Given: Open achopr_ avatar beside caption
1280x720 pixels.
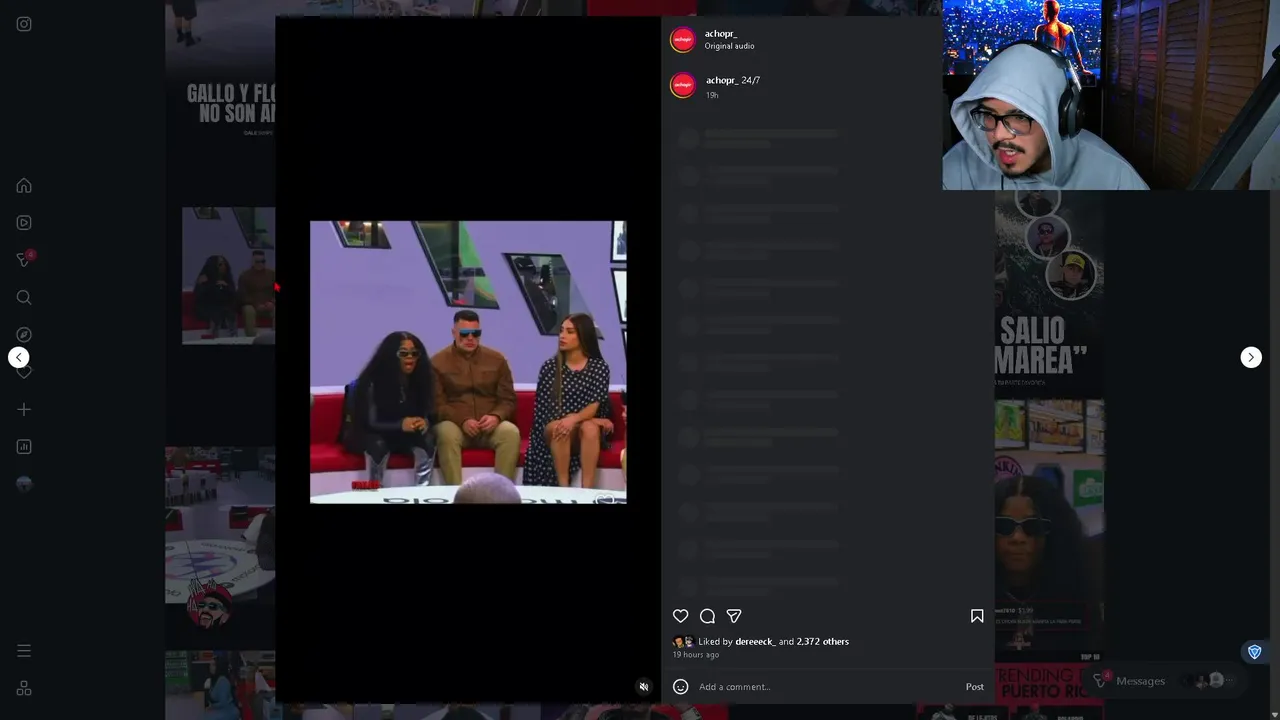Looking at the screenshot, I should click(x=683, y=85).
